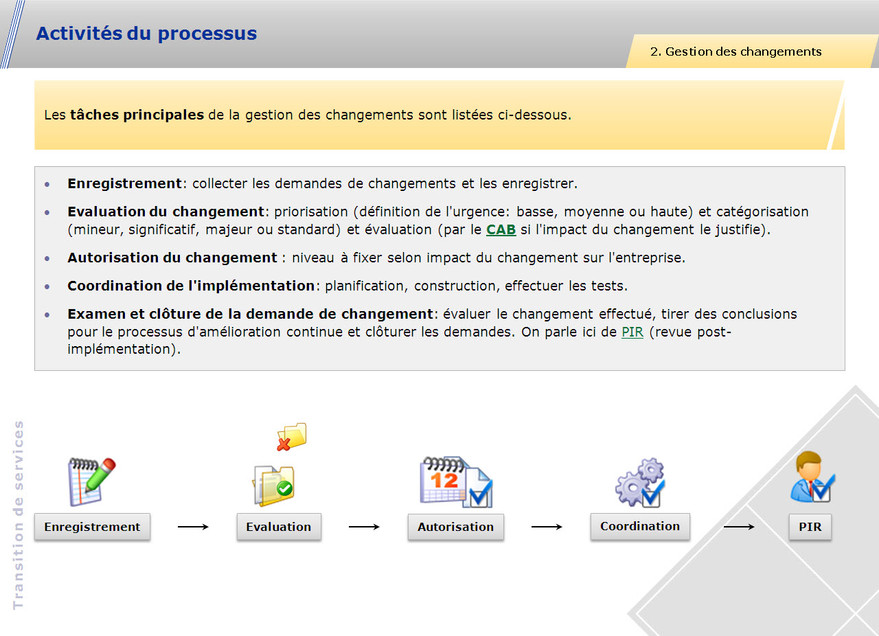Select the gears Coordination icon
This screenshot has height=636, width=879.
pyautogui.click(x=640, y=482)
